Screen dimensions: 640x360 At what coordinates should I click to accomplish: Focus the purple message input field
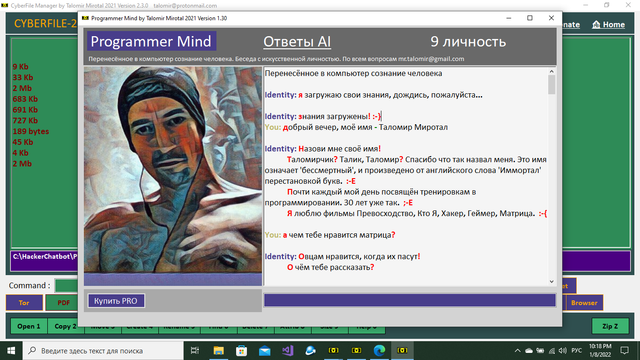(x=409, y=300)
